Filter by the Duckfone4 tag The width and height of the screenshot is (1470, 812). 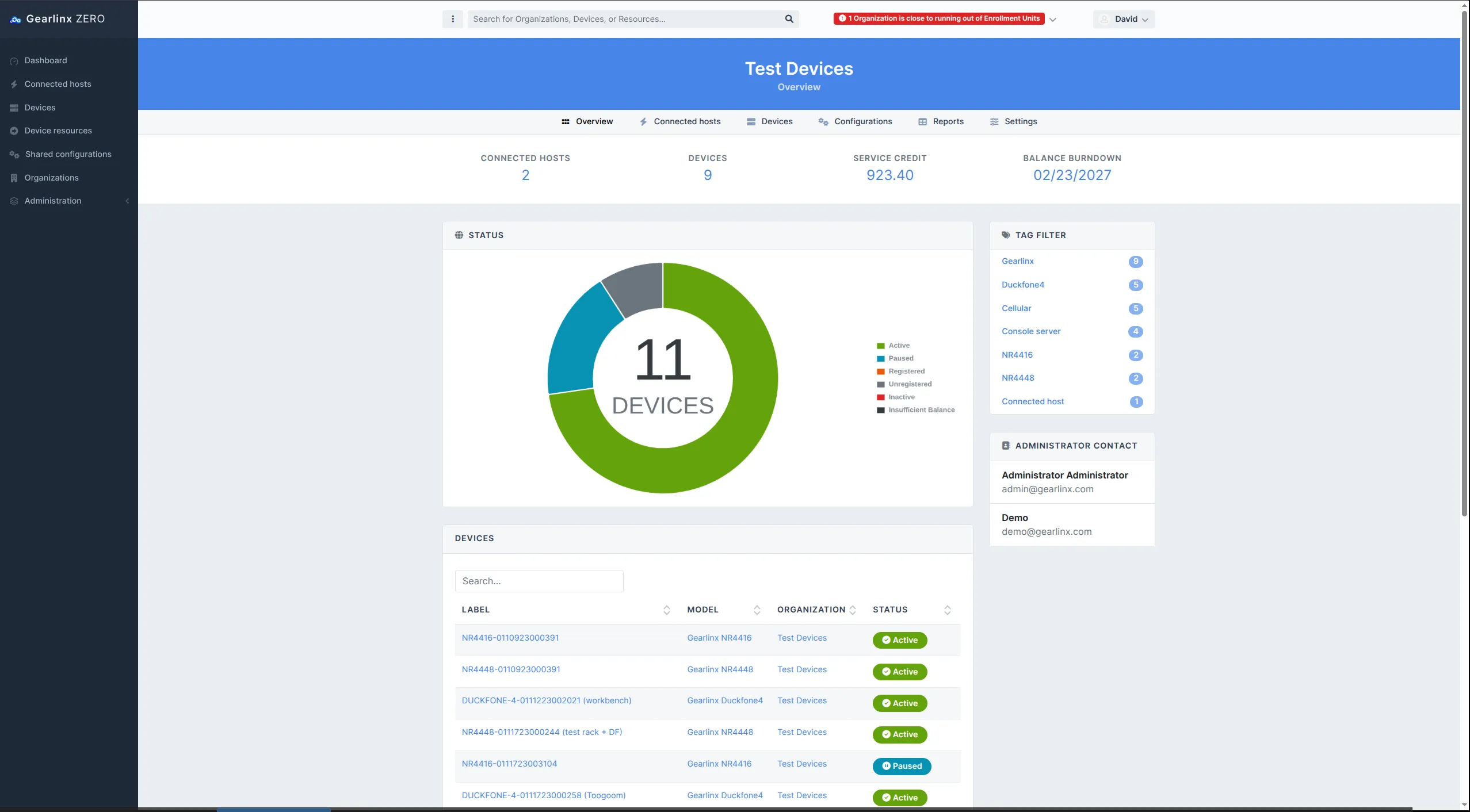click(x=1022, y=285)
